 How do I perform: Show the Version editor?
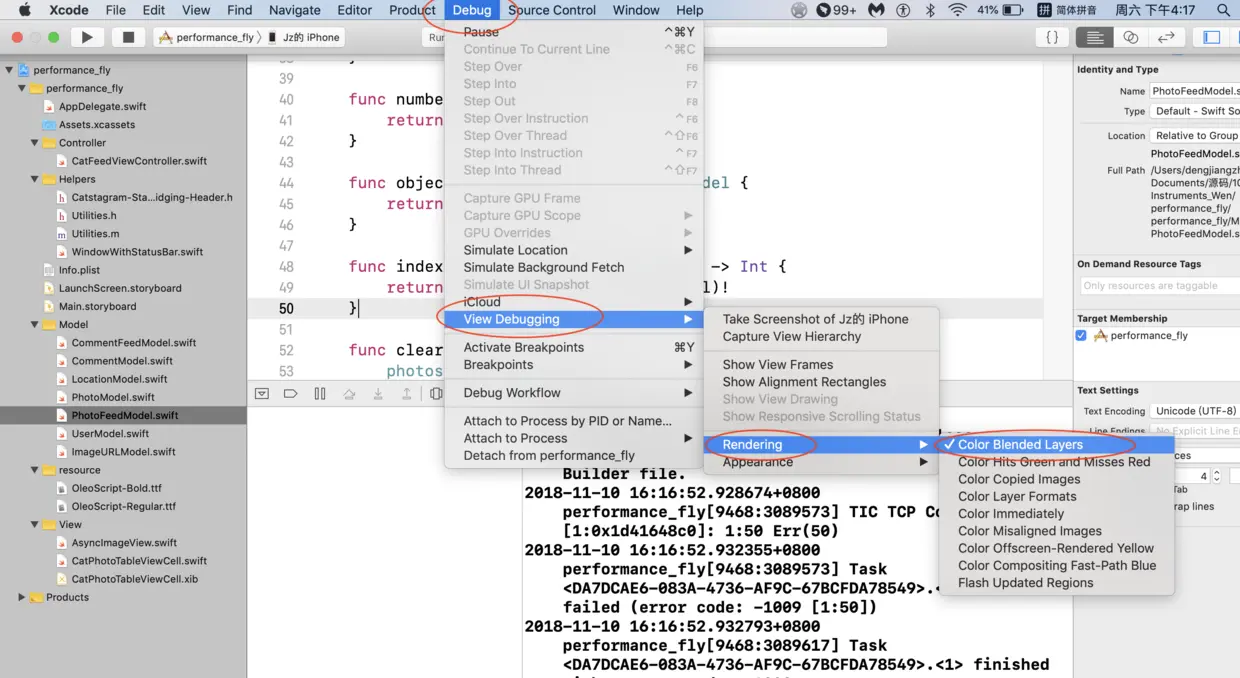1166,37
